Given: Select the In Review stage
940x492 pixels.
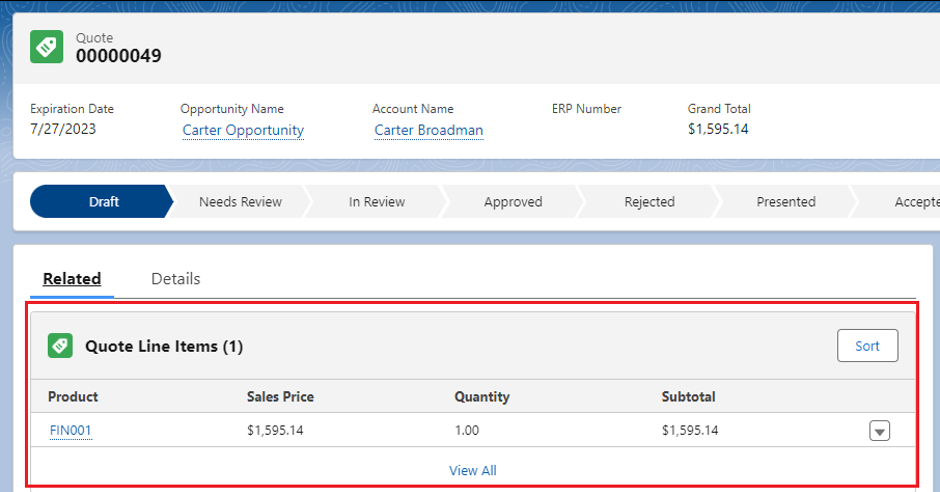Looking at the screenshot, I should coord(376,202).
